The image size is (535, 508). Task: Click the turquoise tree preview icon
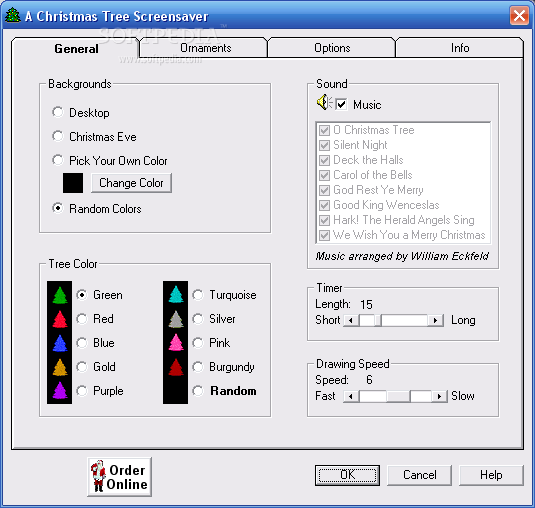click(x=176, y=294)
